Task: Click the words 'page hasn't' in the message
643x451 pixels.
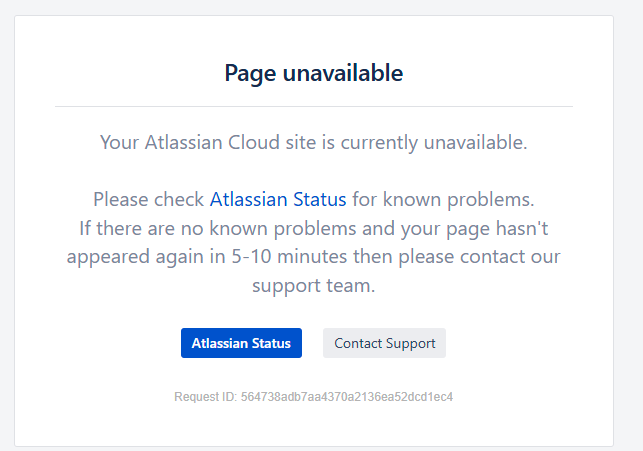Action: (497, 229)
